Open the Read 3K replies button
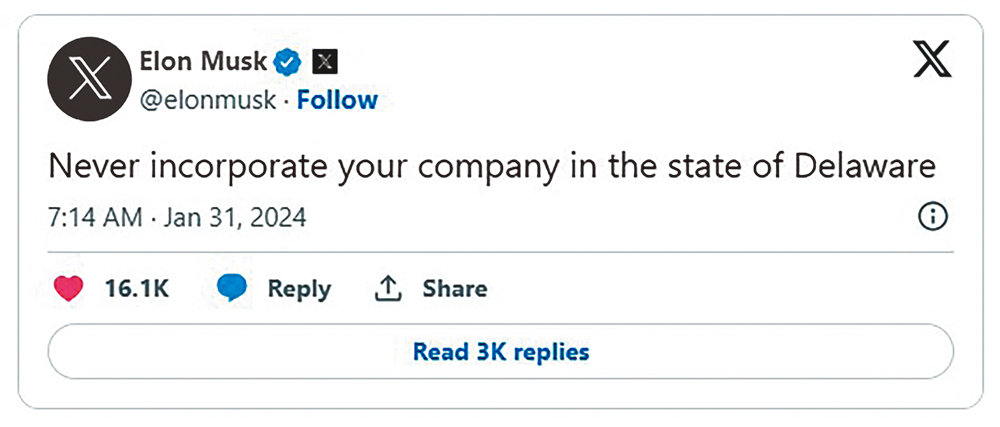The height and width of the screenshot is (427, 1000). click(500, 352)
